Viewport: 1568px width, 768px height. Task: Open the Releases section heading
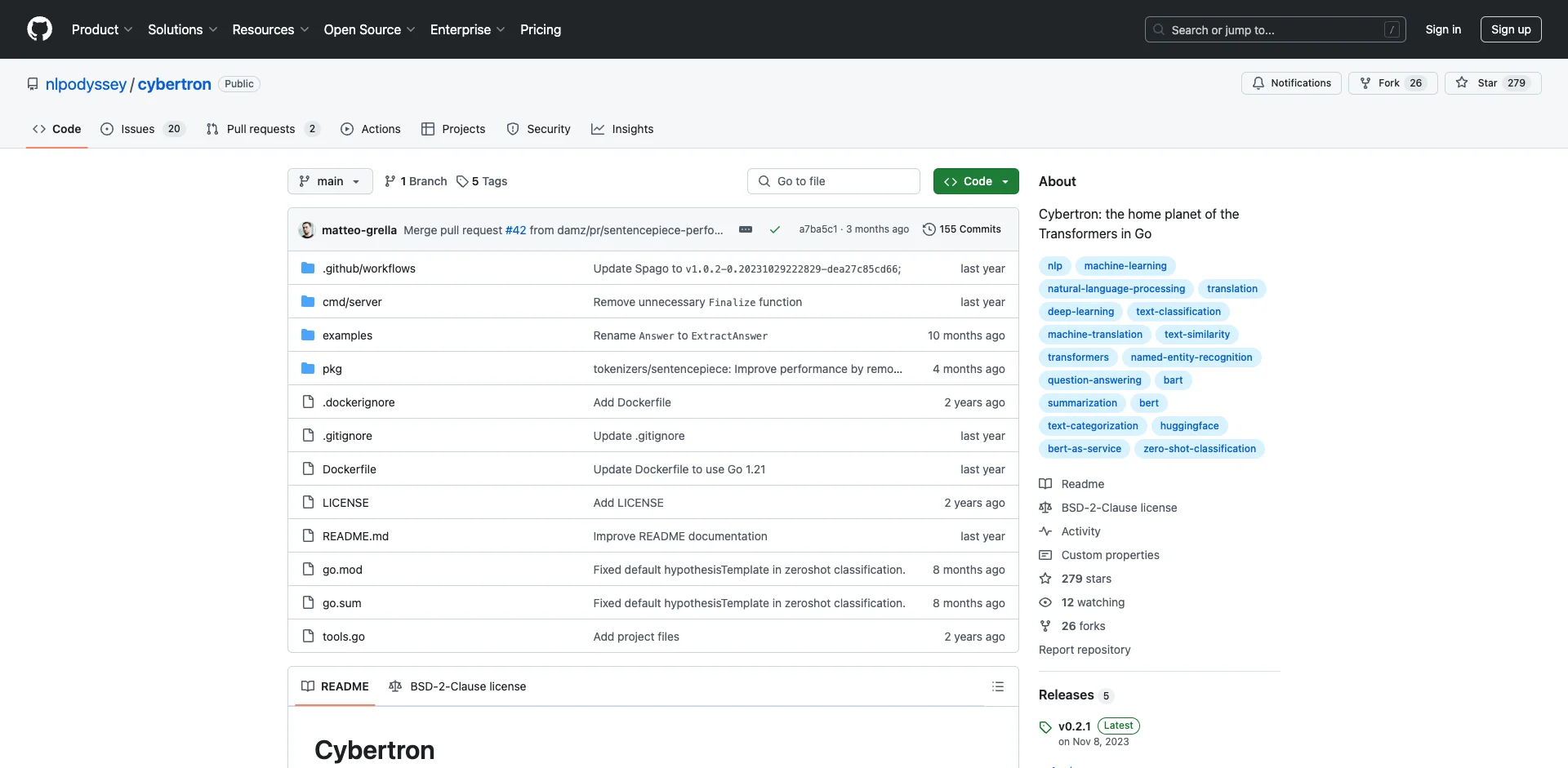pyautogui.click(x=1067, y=695)
